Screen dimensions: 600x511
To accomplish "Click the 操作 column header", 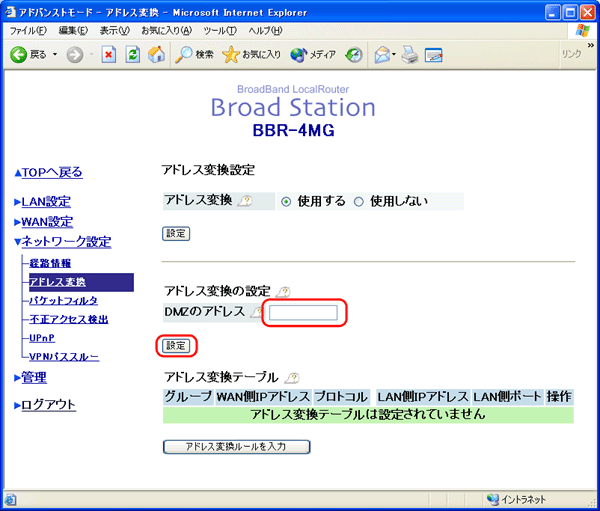I will (559, 397).
